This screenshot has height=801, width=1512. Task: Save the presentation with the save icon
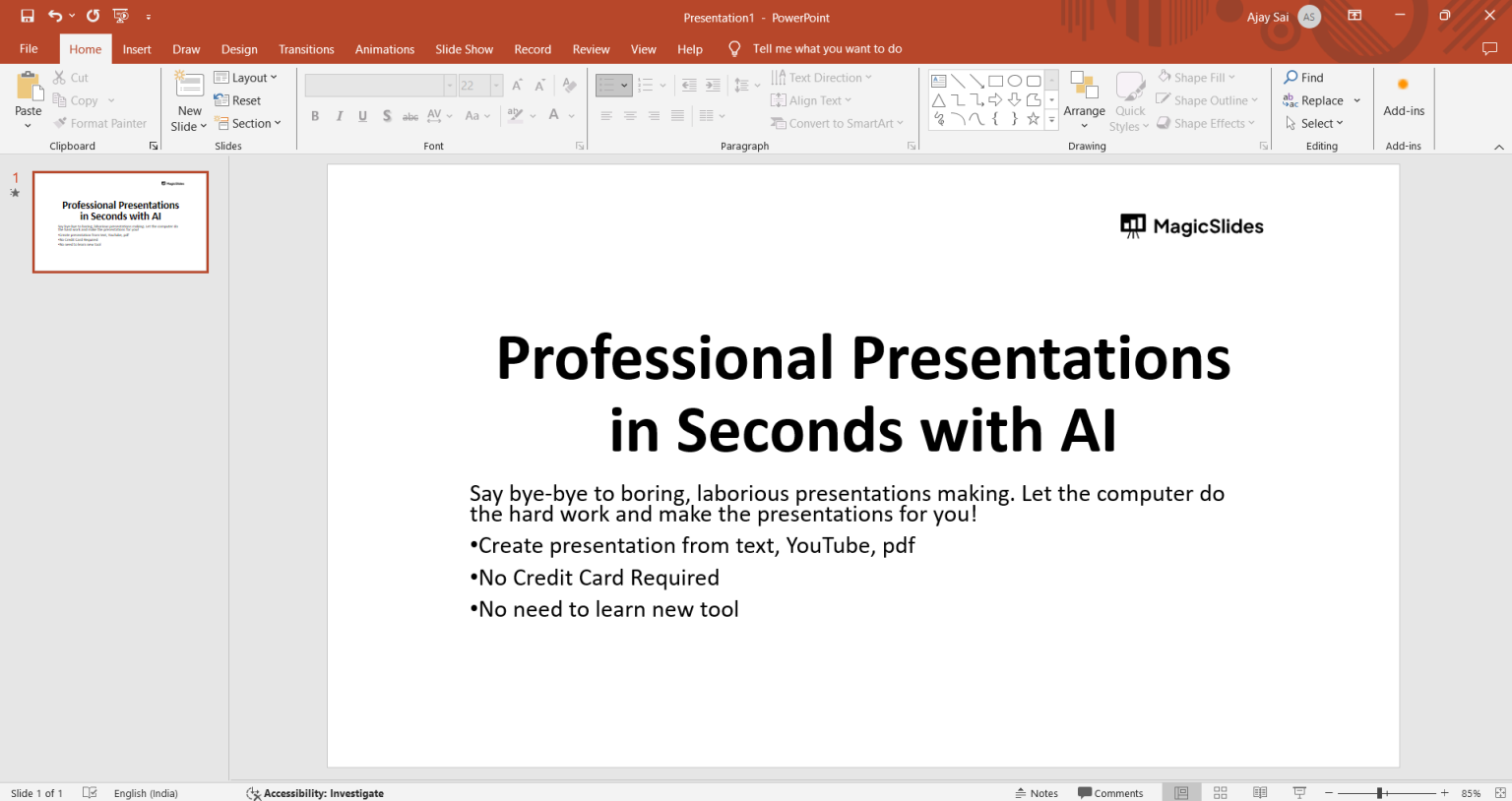[28, 16]
